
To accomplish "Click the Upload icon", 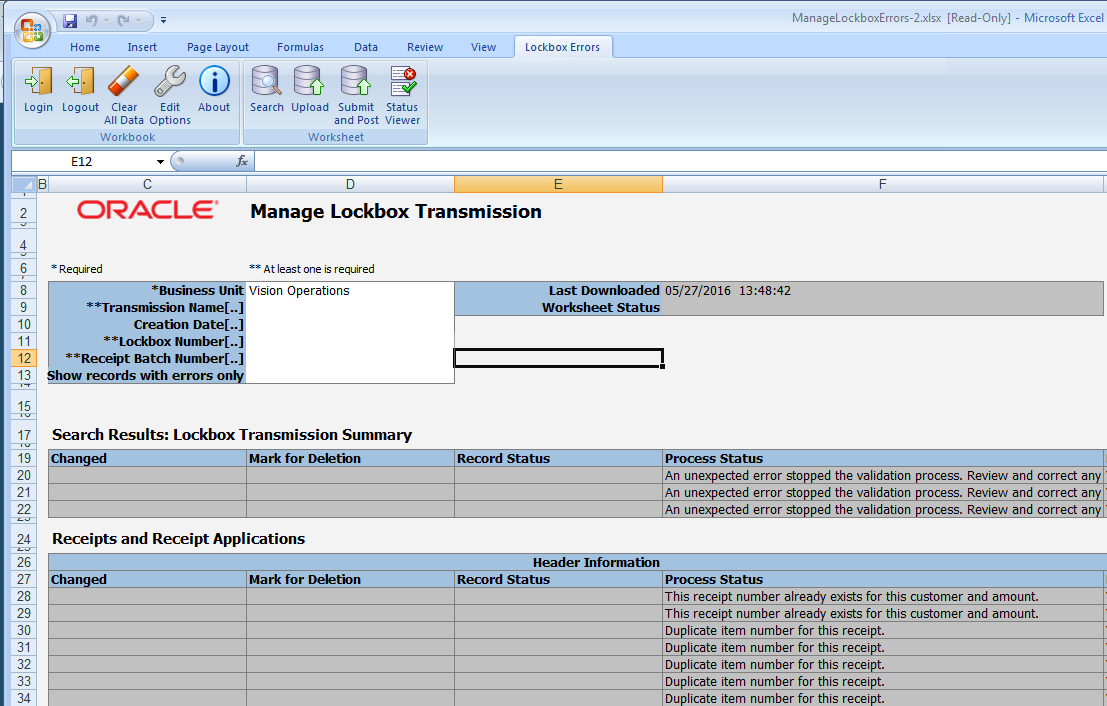I will (309, 81).
